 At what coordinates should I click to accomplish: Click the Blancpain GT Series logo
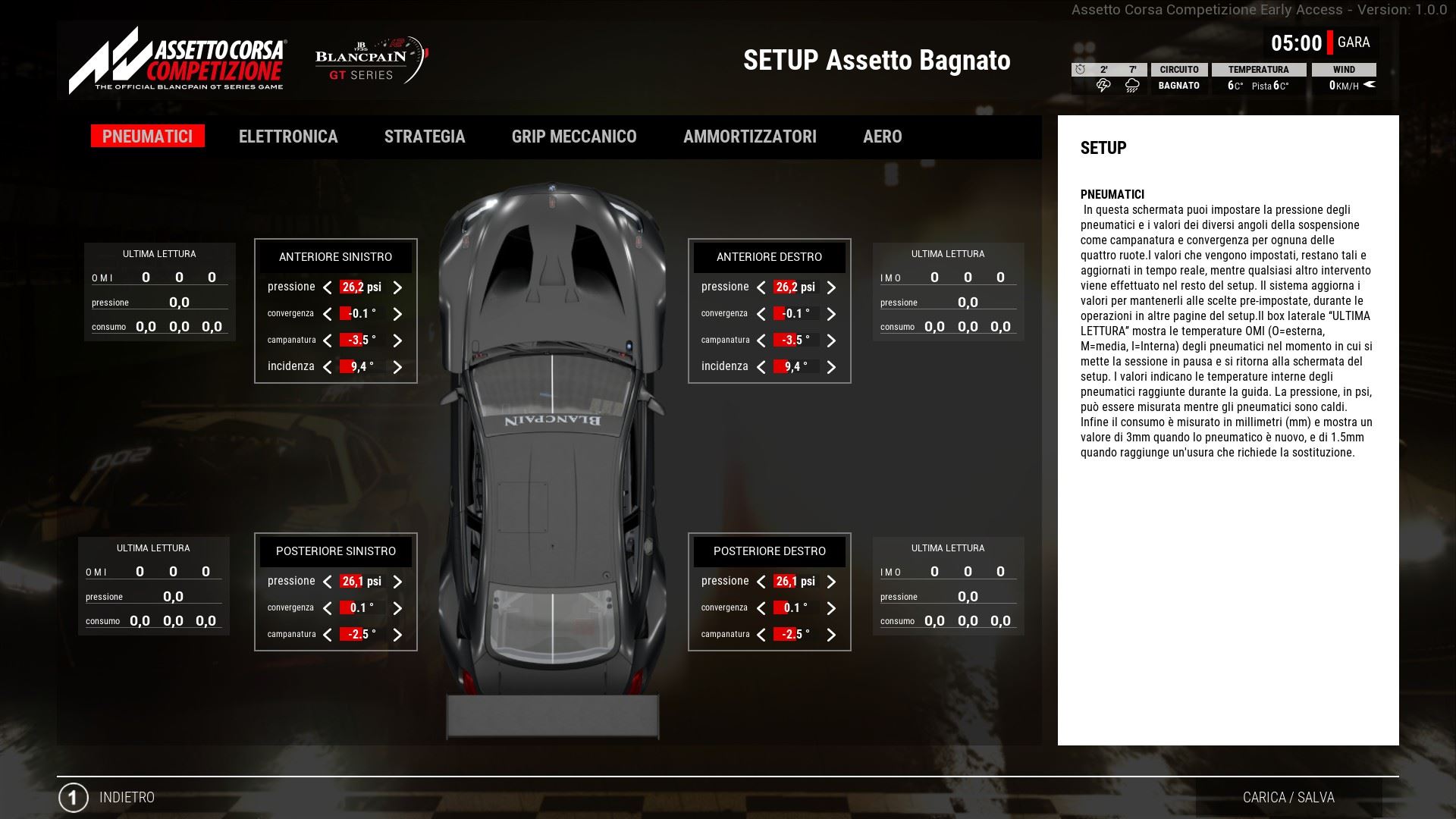coord(372,59)
